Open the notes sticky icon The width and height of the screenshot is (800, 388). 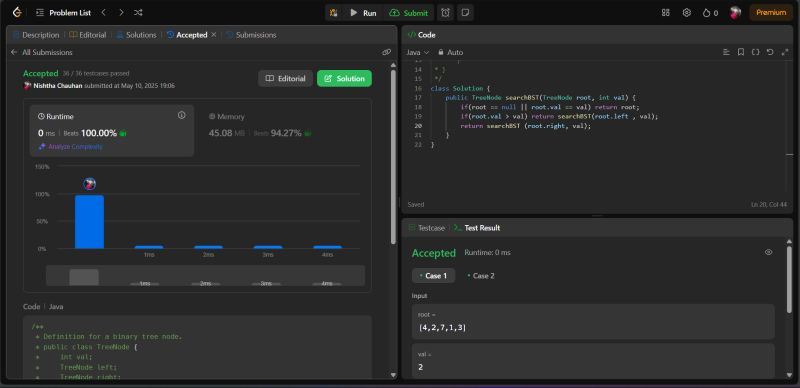click(x=465, y=13)
